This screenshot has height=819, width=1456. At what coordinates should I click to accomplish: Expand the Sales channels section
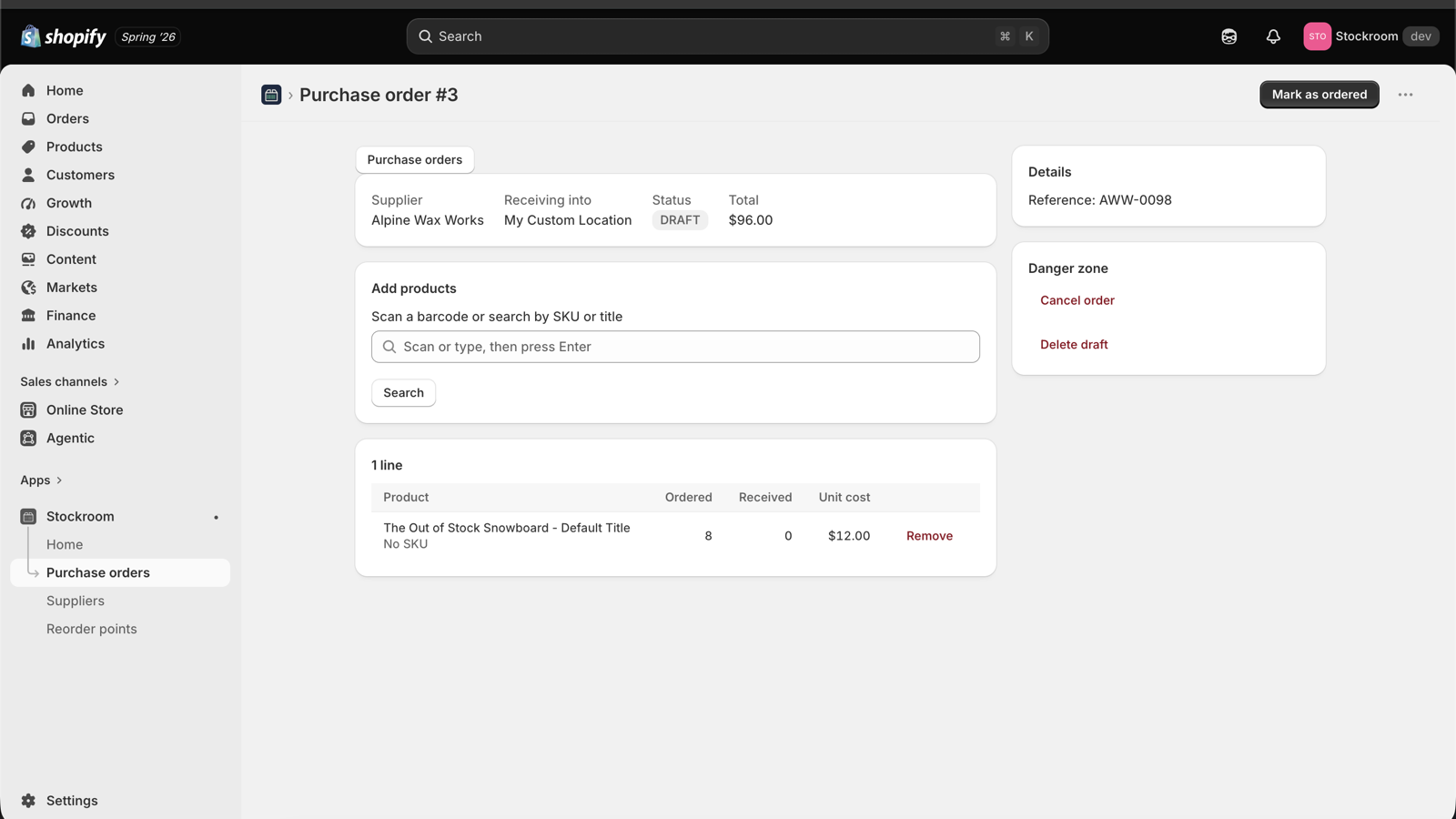point(70,382)
